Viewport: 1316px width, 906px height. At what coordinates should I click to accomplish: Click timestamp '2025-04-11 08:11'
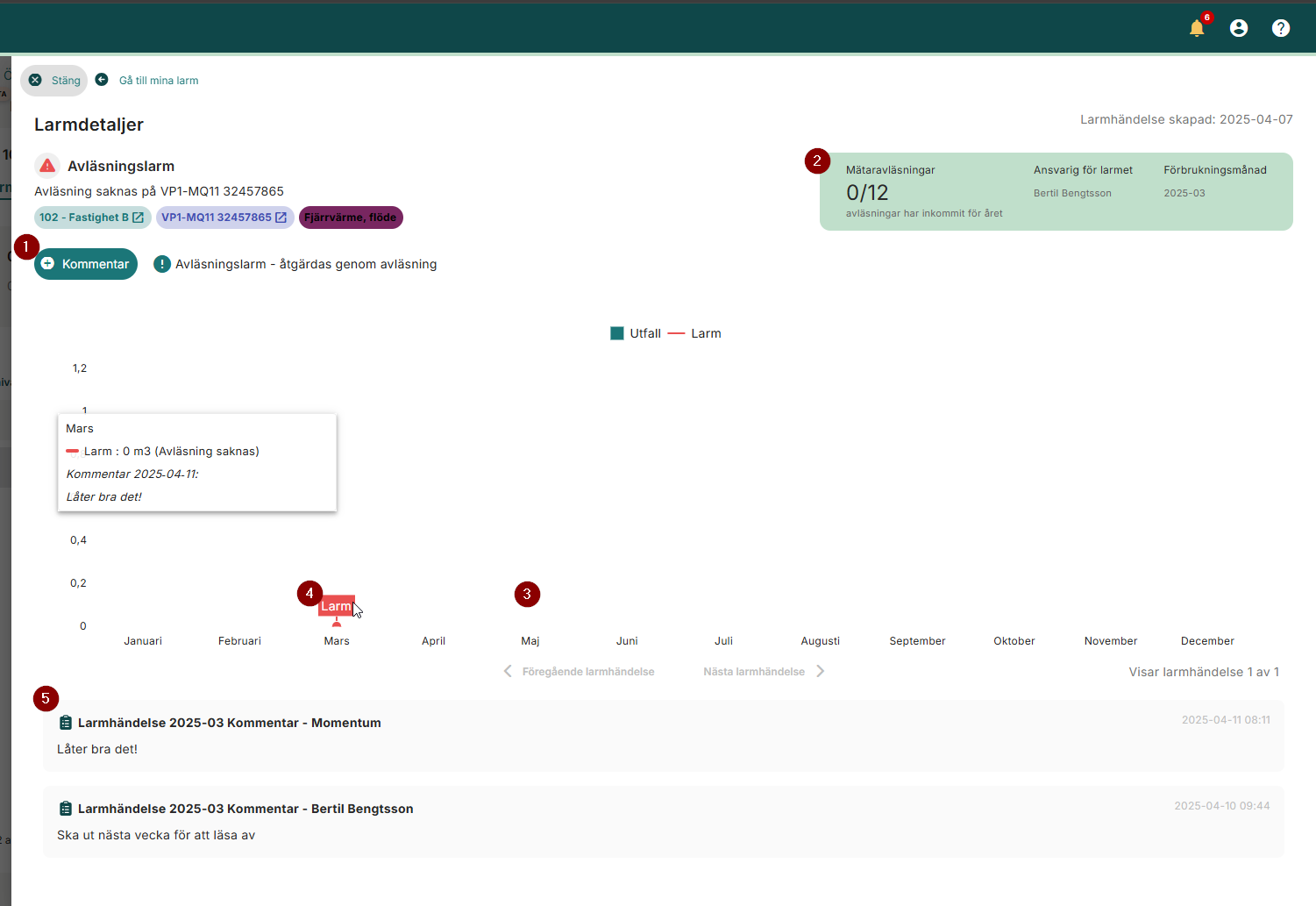pos(1226,720)
